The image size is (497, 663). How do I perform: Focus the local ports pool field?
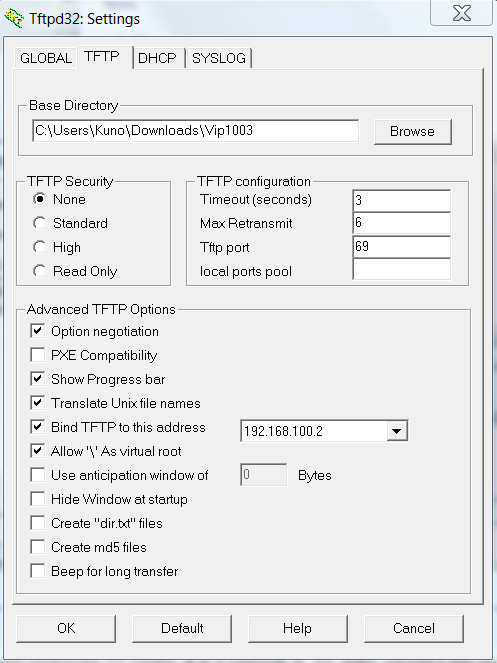click(x=401, y=269)
